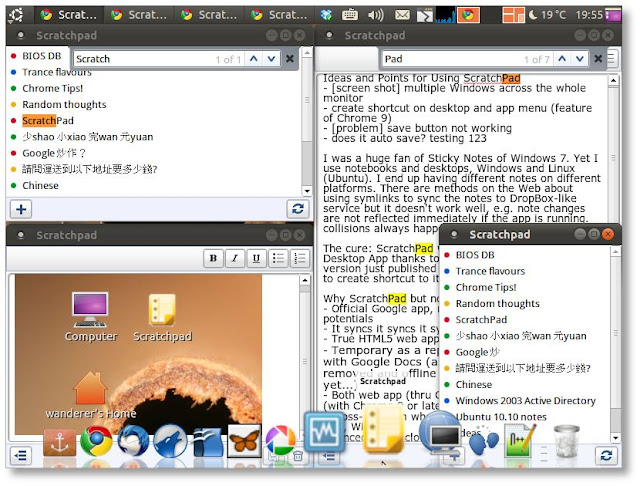Open the Ubuntu main menu logo
This screenshot has height=486, width=640.
16,15
